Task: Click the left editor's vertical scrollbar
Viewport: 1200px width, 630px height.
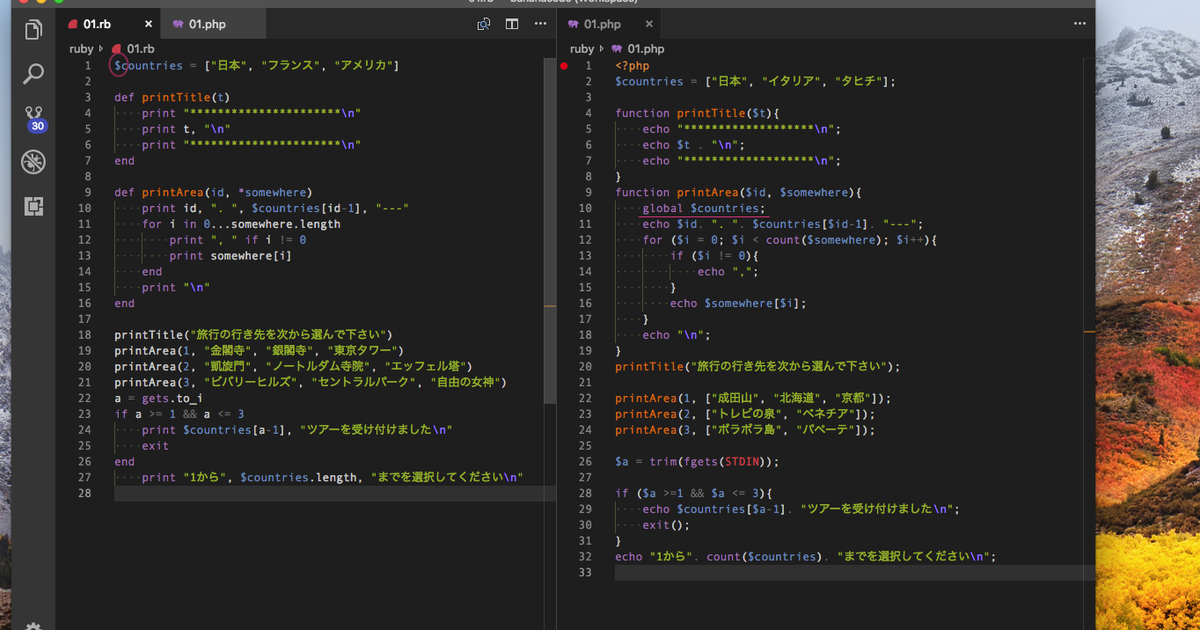Action: (x=549, y=230)
